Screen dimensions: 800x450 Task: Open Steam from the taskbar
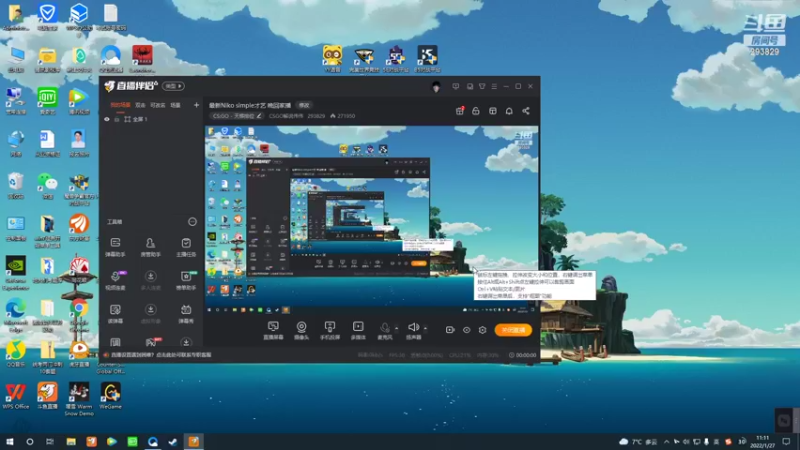(173, 441)
